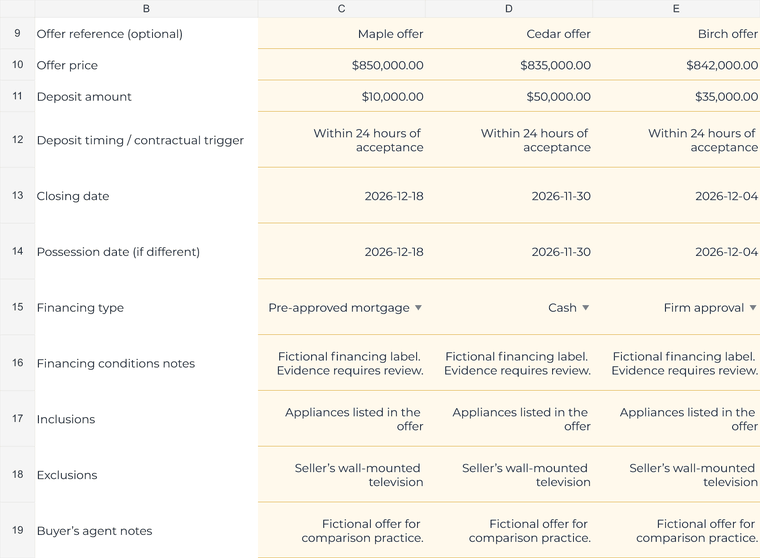760x558 pixels.
Task: Click the 'Inclusions' label cell
Action: tap(146, 419)
